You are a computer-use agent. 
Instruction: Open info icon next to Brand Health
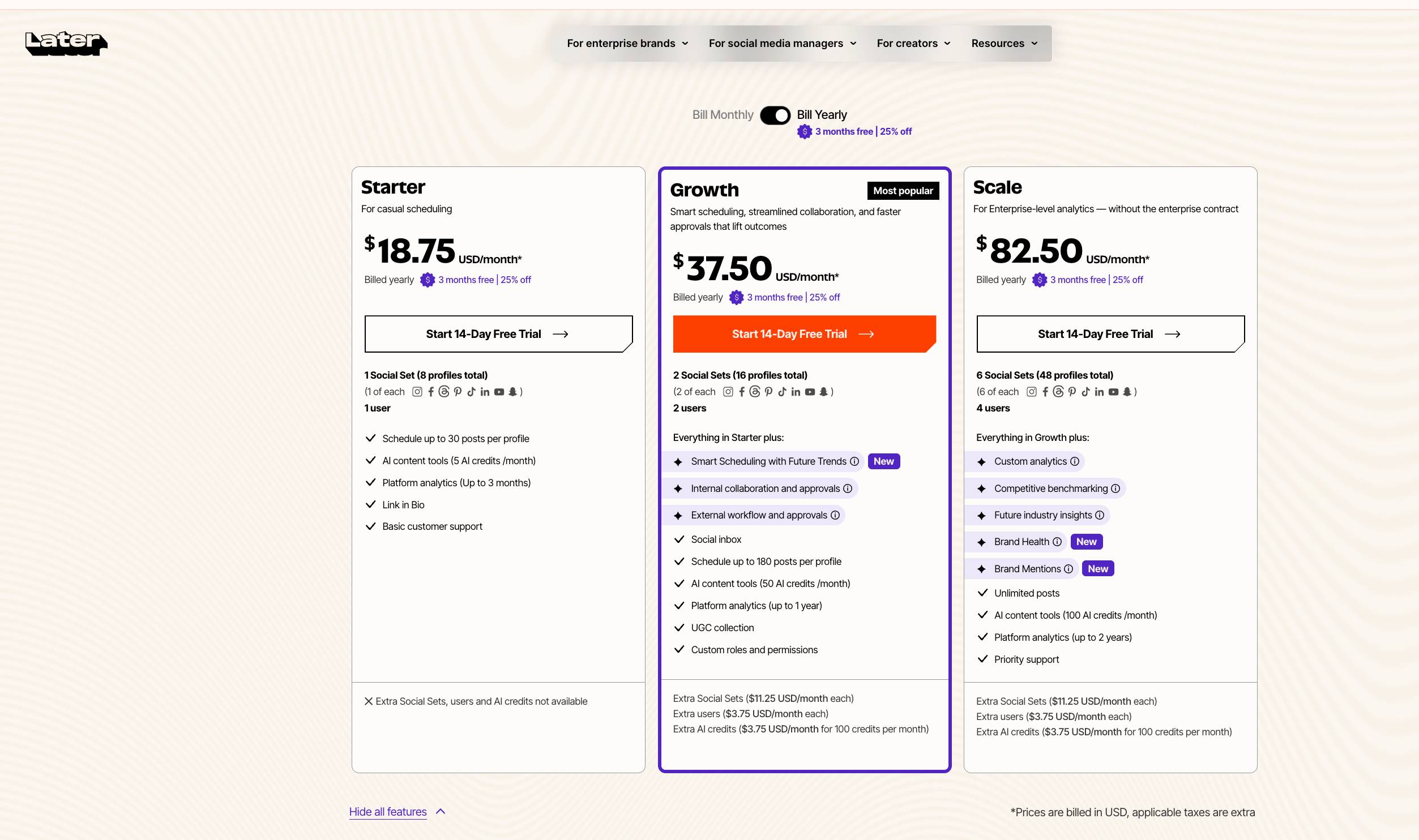pyautogui.click(x=1057, y=542)
